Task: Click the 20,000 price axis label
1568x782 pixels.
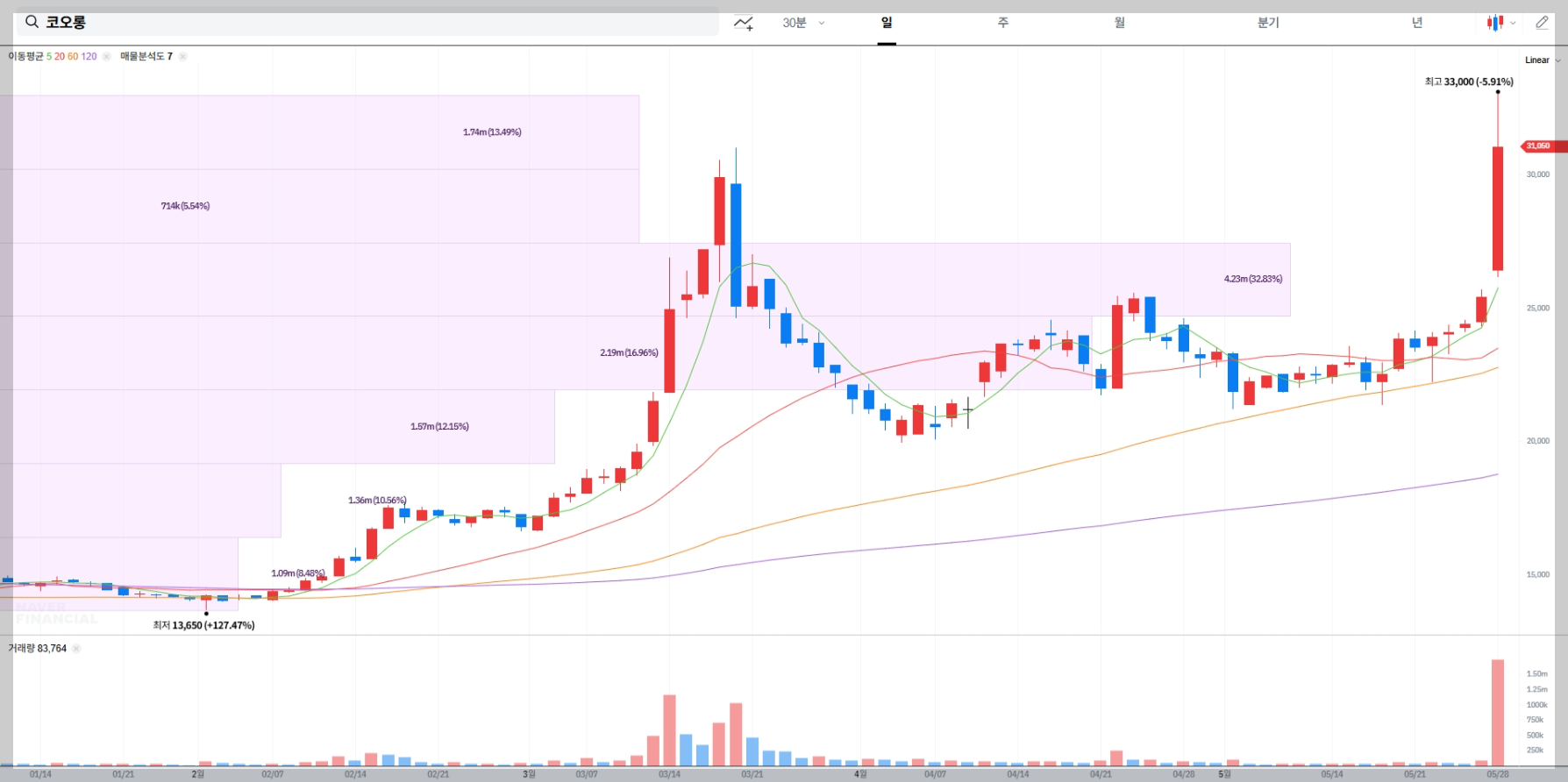Action: point(1537,441)
